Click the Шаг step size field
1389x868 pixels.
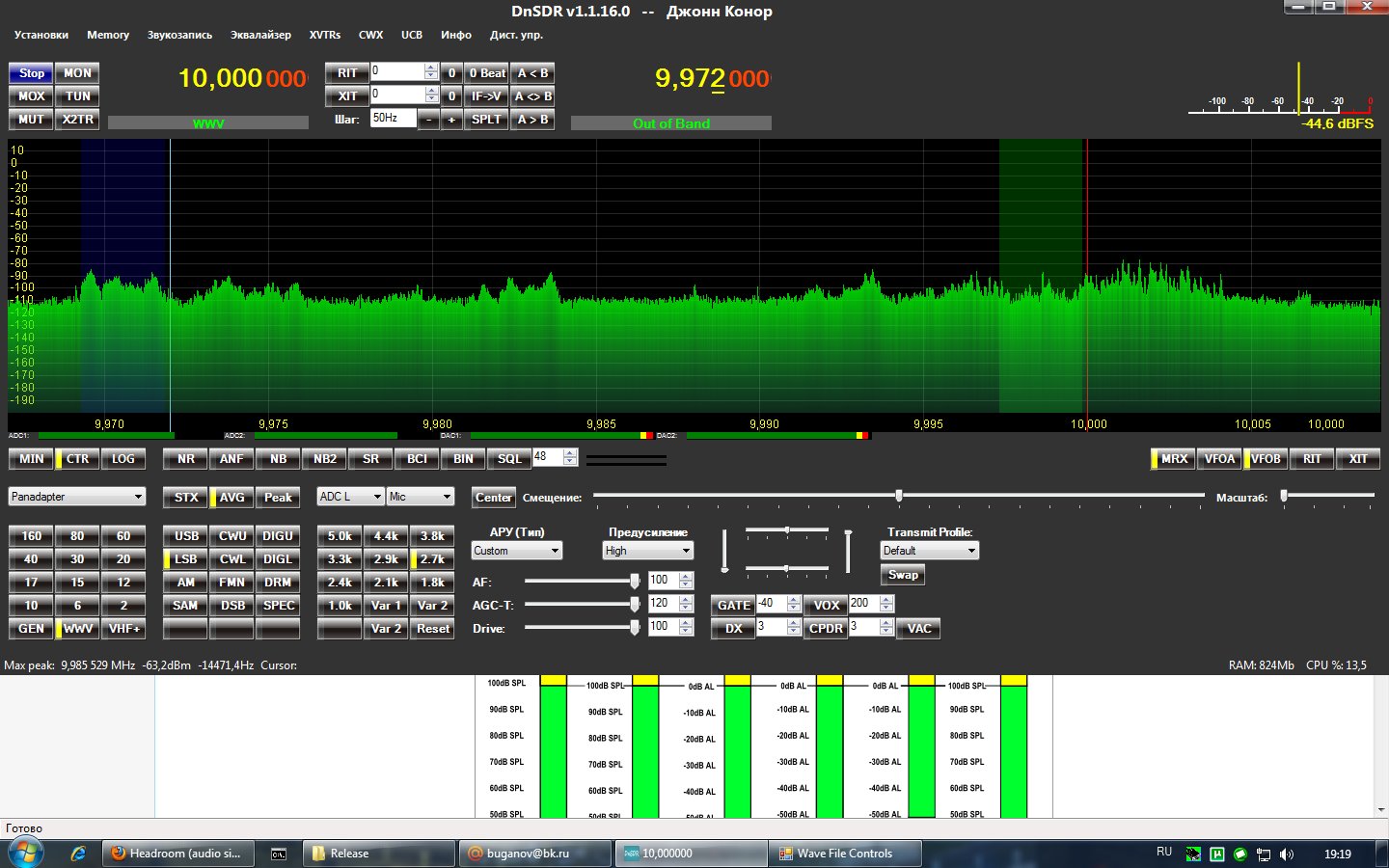[x=393, y=119]
